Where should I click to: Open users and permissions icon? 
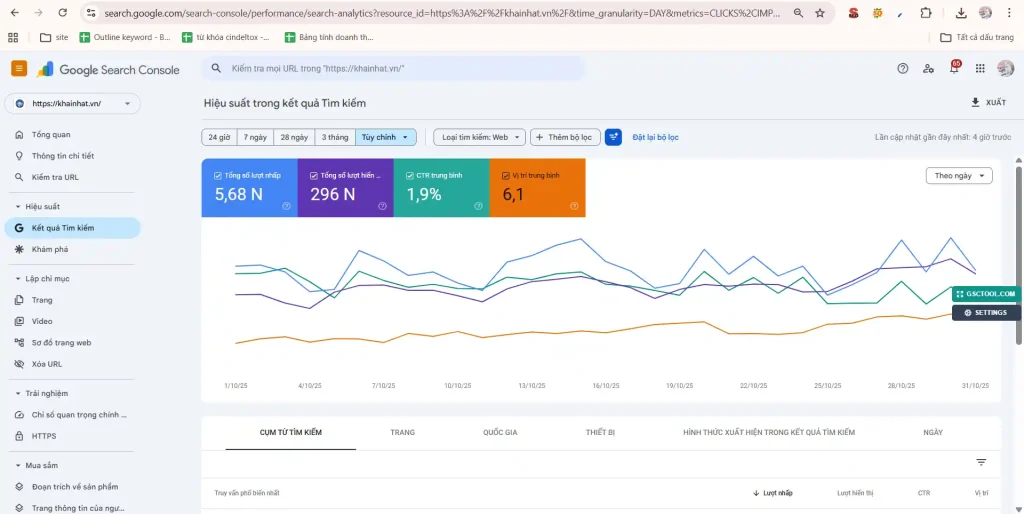tap(928, 69)
